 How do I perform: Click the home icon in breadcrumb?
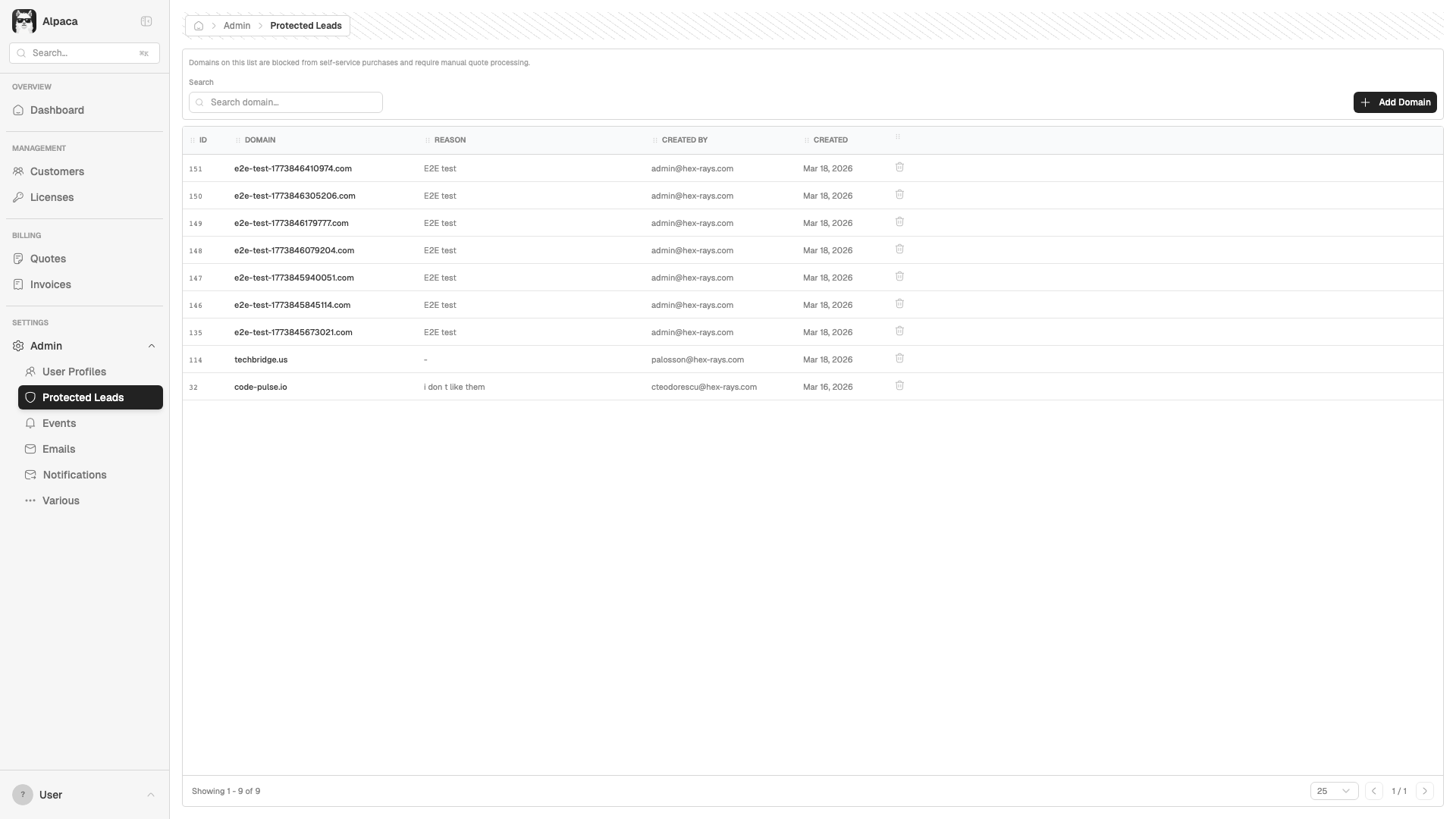pos(199,26)
